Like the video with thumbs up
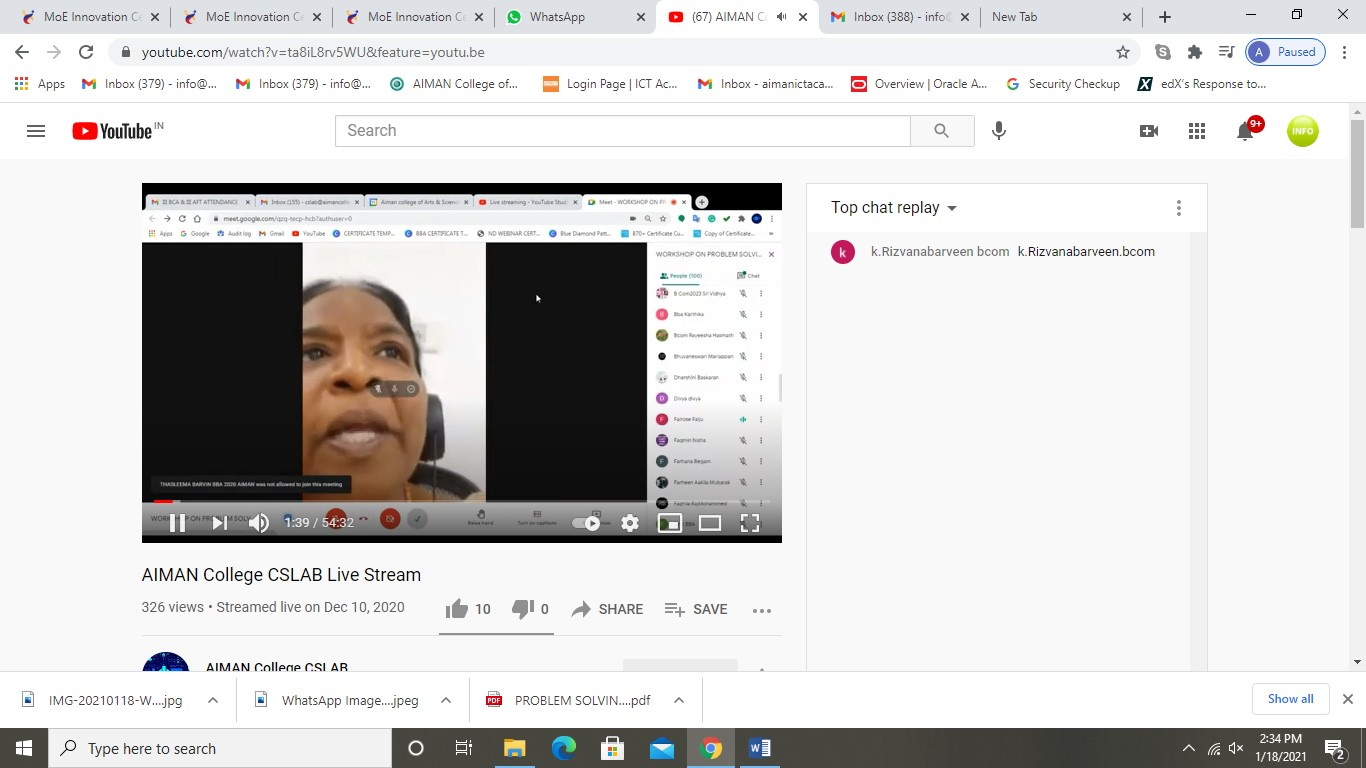 [x=468, y=609]
